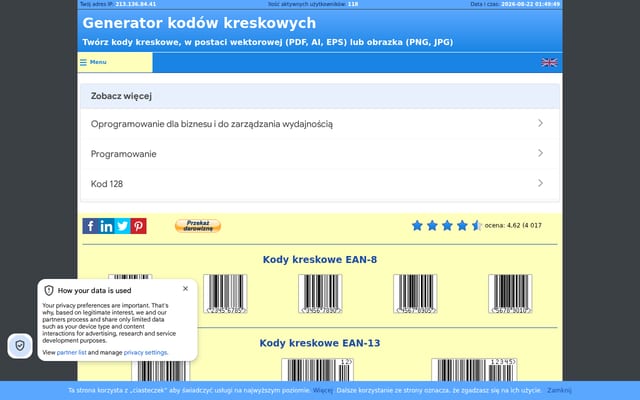Image resolution: width=640 pixels, height=400 pixels.
Task: Click the privacy shield floating icon
Action: [20, 346]
